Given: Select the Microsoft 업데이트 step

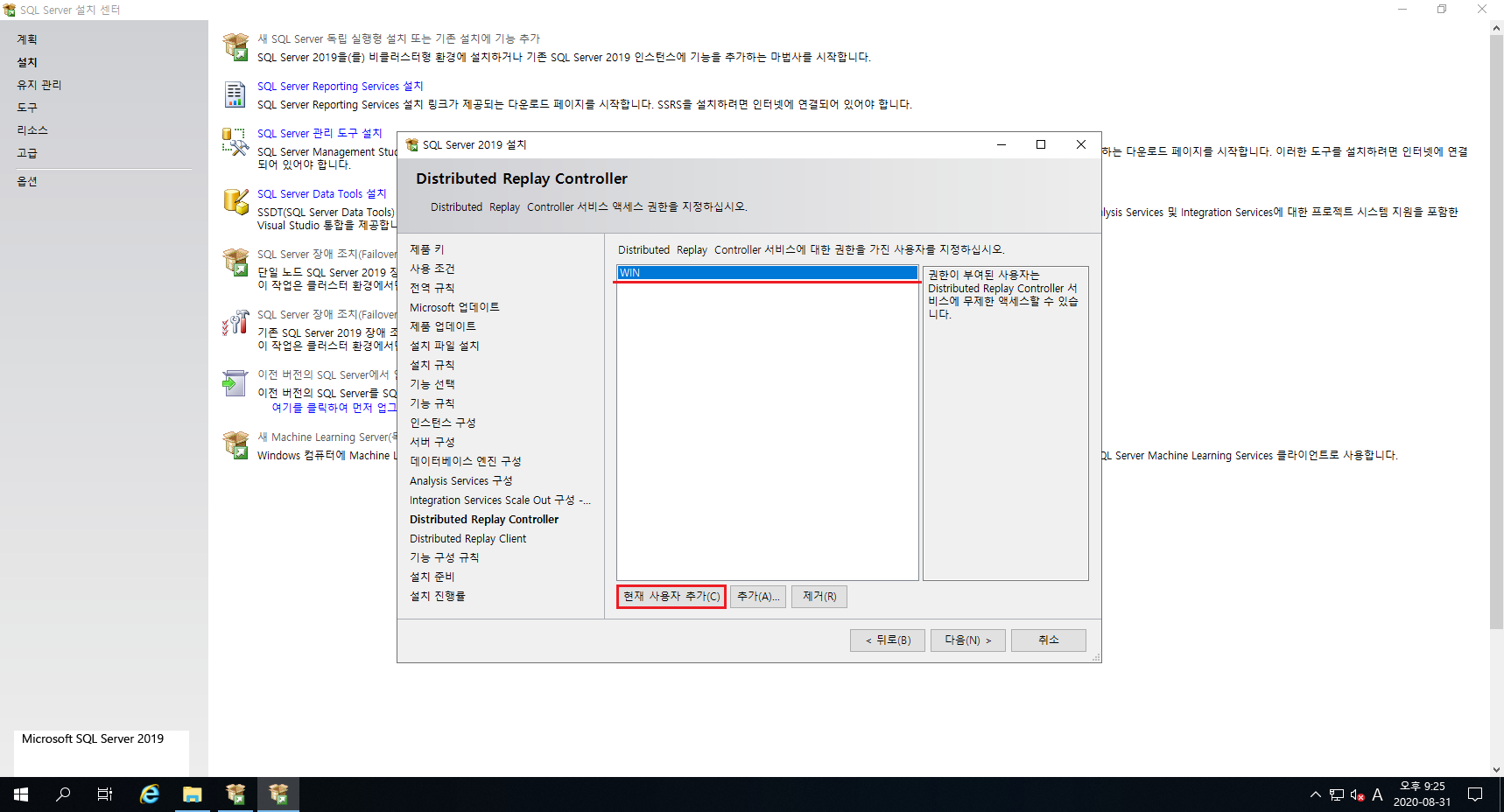Looking at the screenshot, I should (x=454, y=307).
